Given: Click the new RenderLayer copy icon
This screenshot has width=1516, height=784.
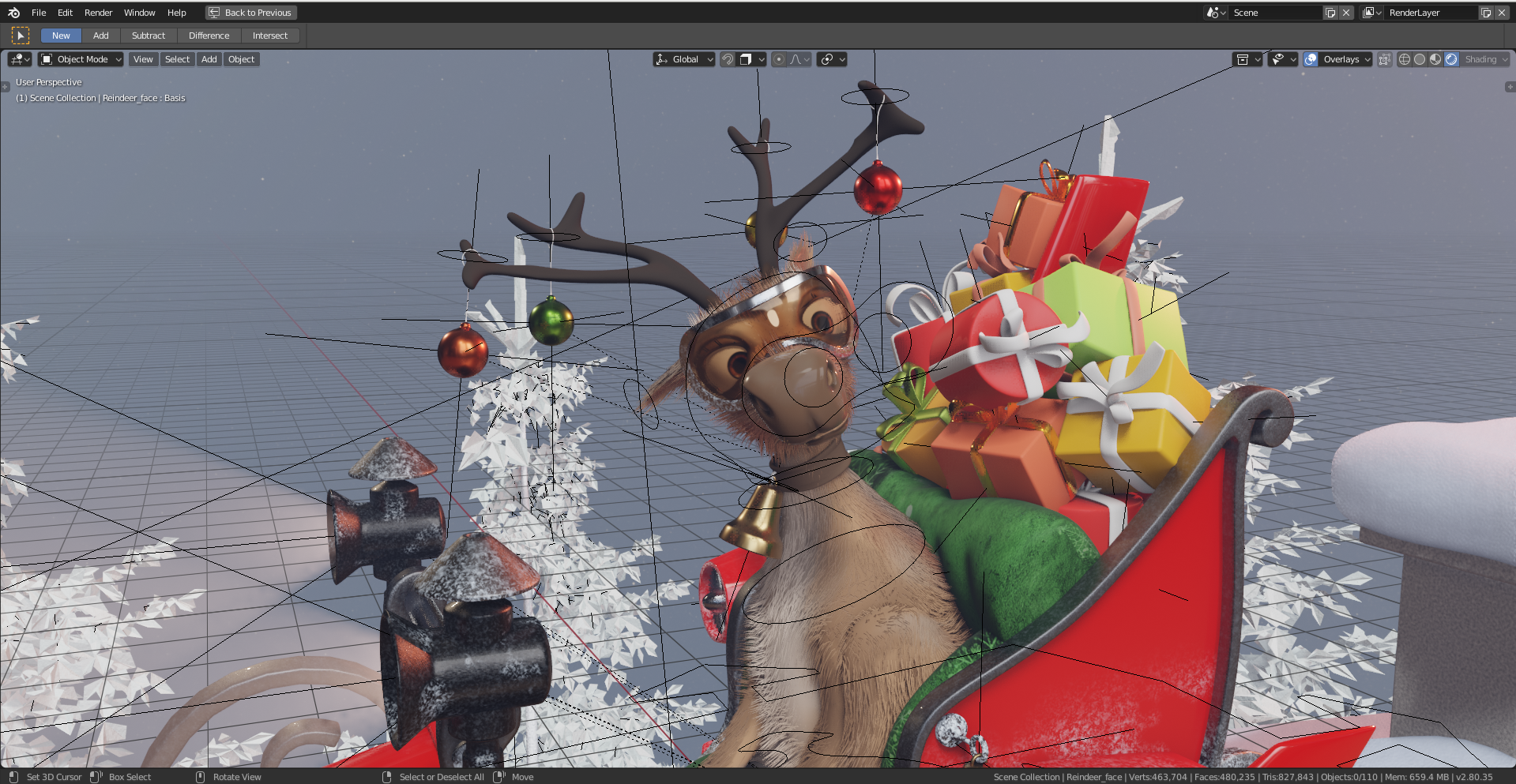Looking at the screenshot, I should [1486, 13].
